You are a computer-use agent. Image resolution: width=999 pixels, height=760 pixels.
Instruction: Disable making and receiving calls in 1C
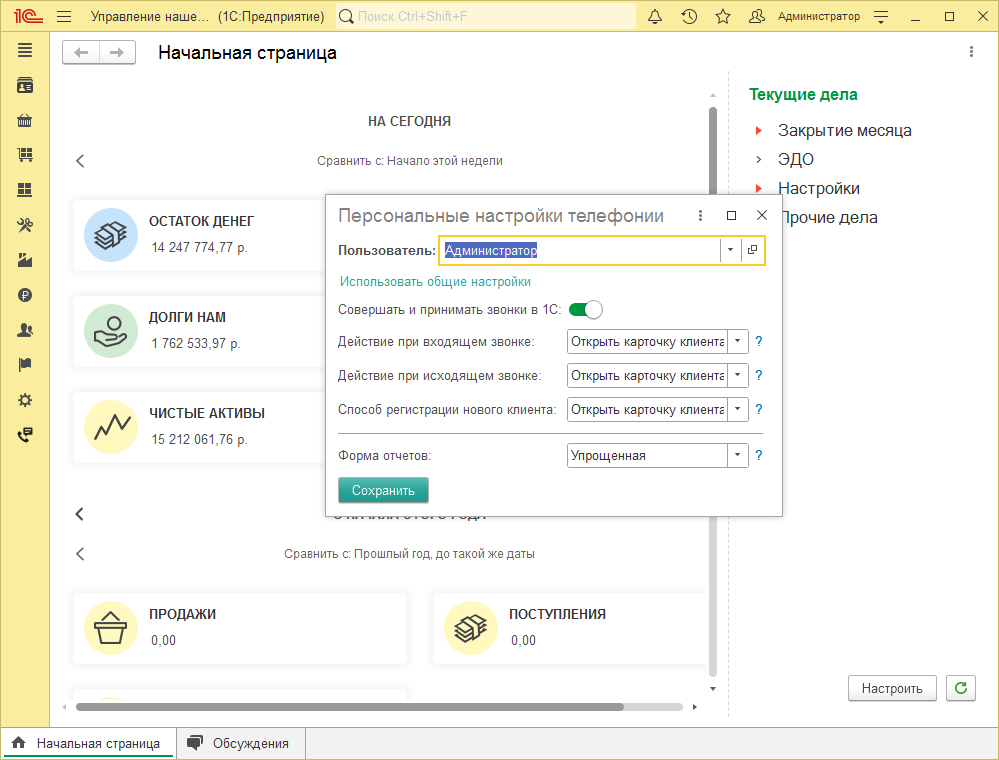[585, 310]
